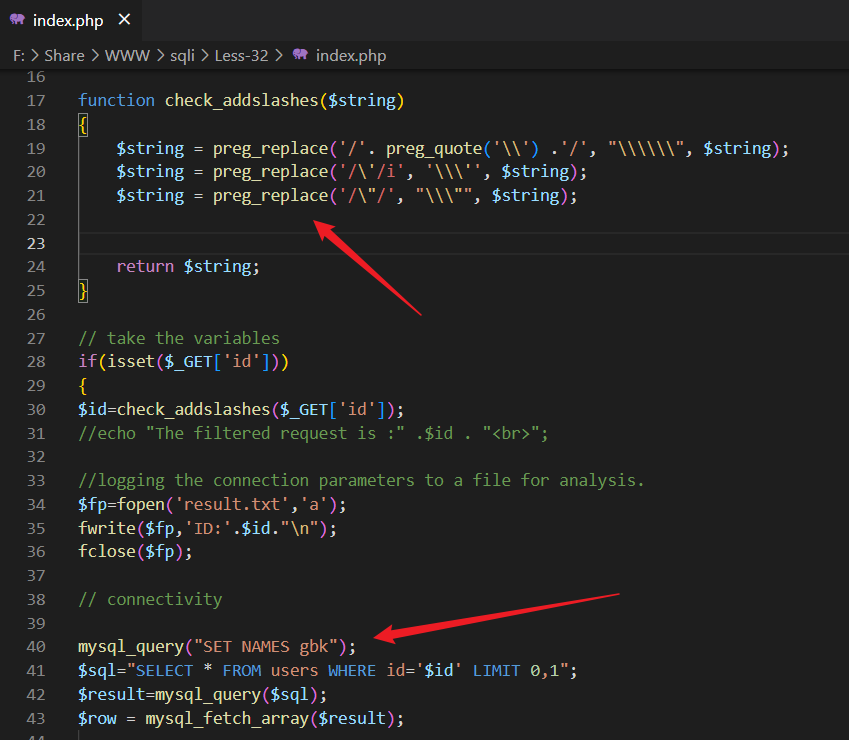Open the Less-32 folder breadcrumb
The image size is (849, 740).
pyautogui.click(x=241, y=55)
